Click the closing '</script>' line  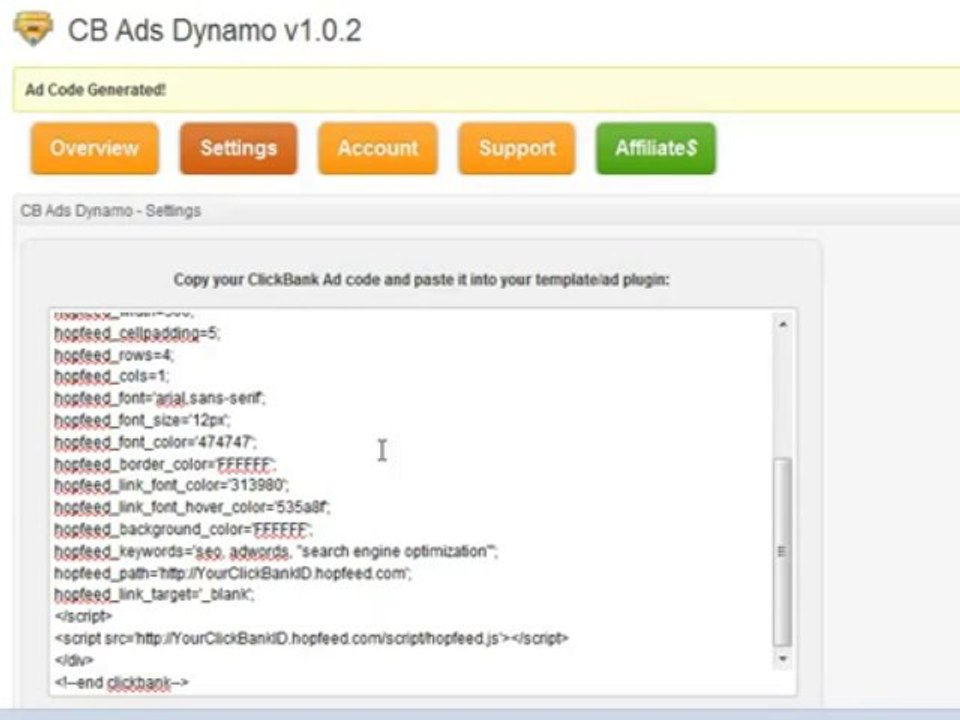(83, 617)
